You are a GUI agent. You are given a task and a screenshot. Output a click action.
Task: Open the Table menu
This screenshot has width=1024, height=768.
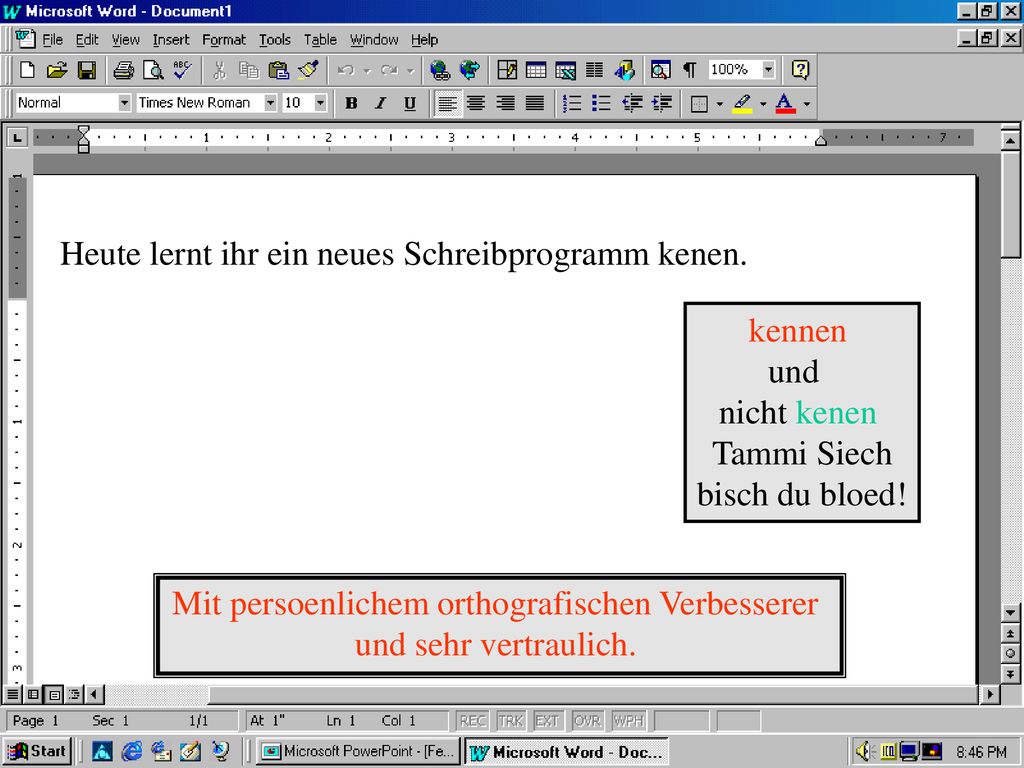click(x=320, y=40)
